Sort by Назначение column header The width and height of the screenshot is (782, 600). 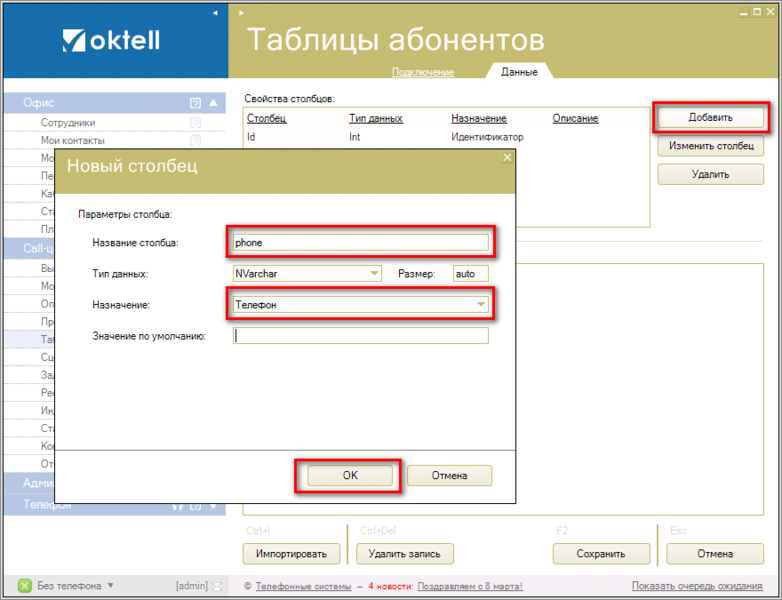tap(479, 118)
